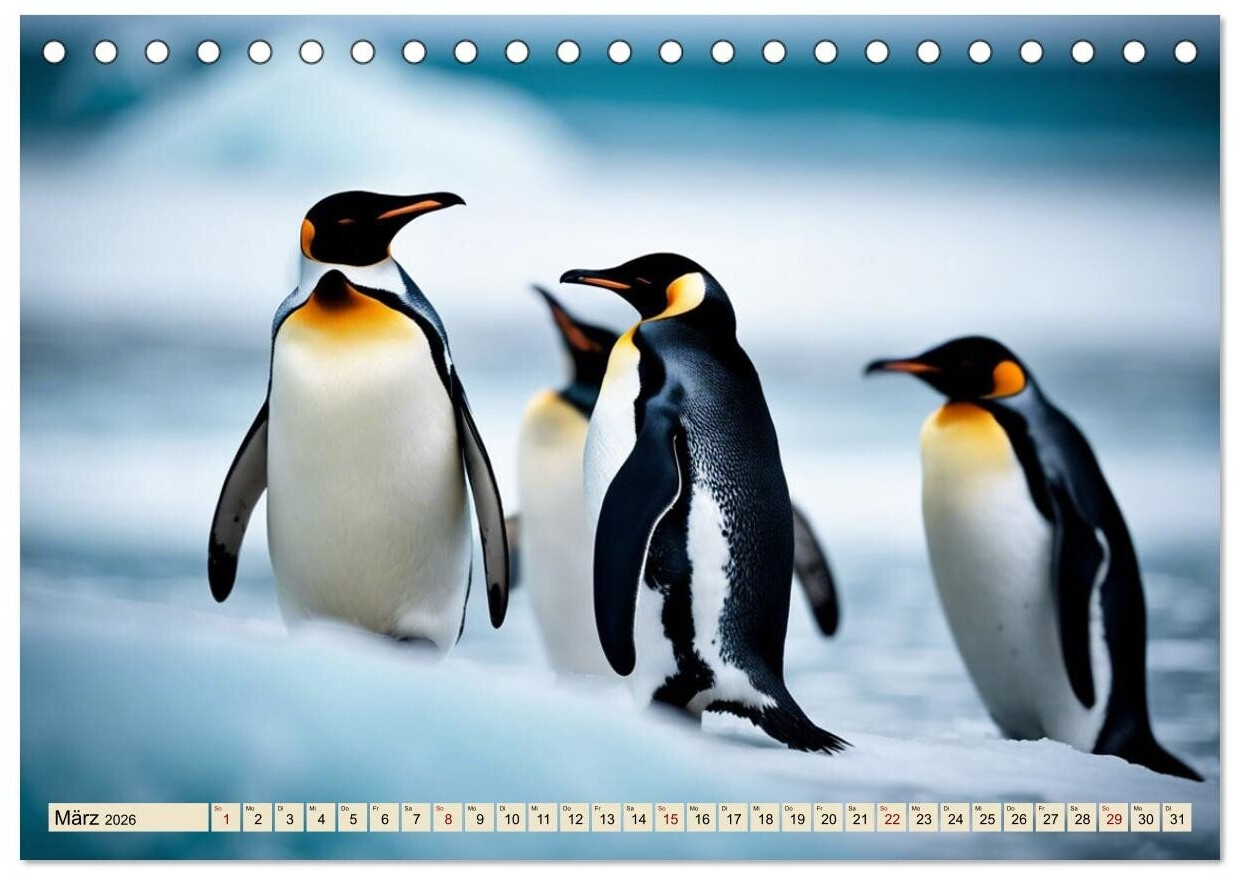The height and width of the screenshot is (873, 1238).
Task: Click the red Sunday 22 date cell
Action: point(891,818)
